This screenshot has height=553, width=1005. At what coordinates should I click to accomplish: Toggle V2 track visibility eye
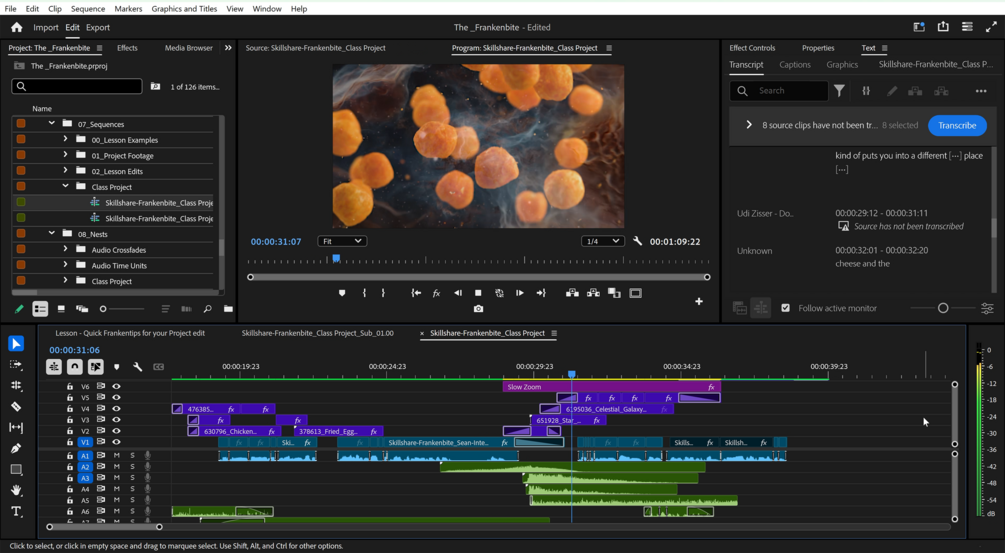point(116,431)
